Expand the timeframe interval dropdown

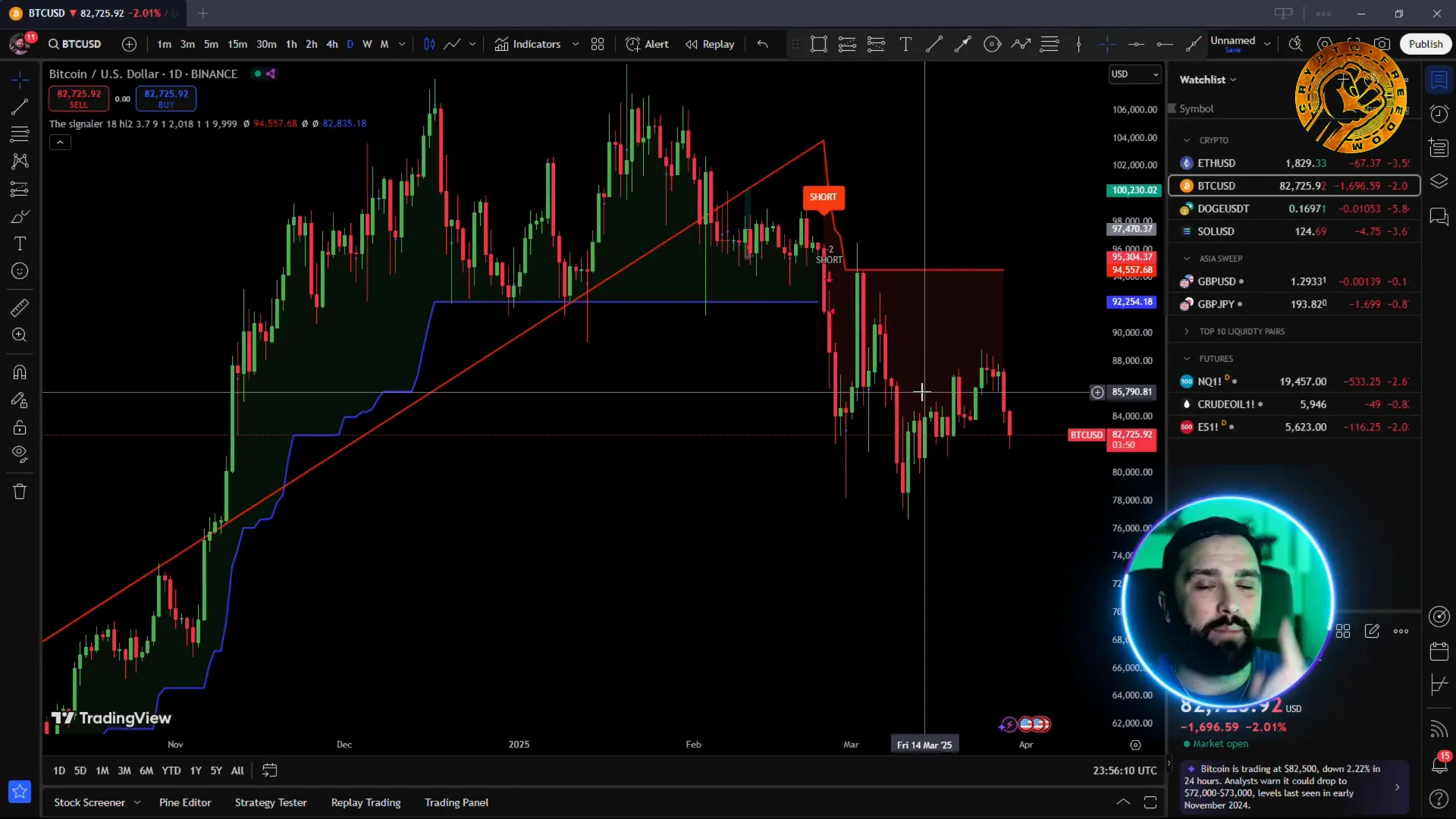tap(402, 44)
